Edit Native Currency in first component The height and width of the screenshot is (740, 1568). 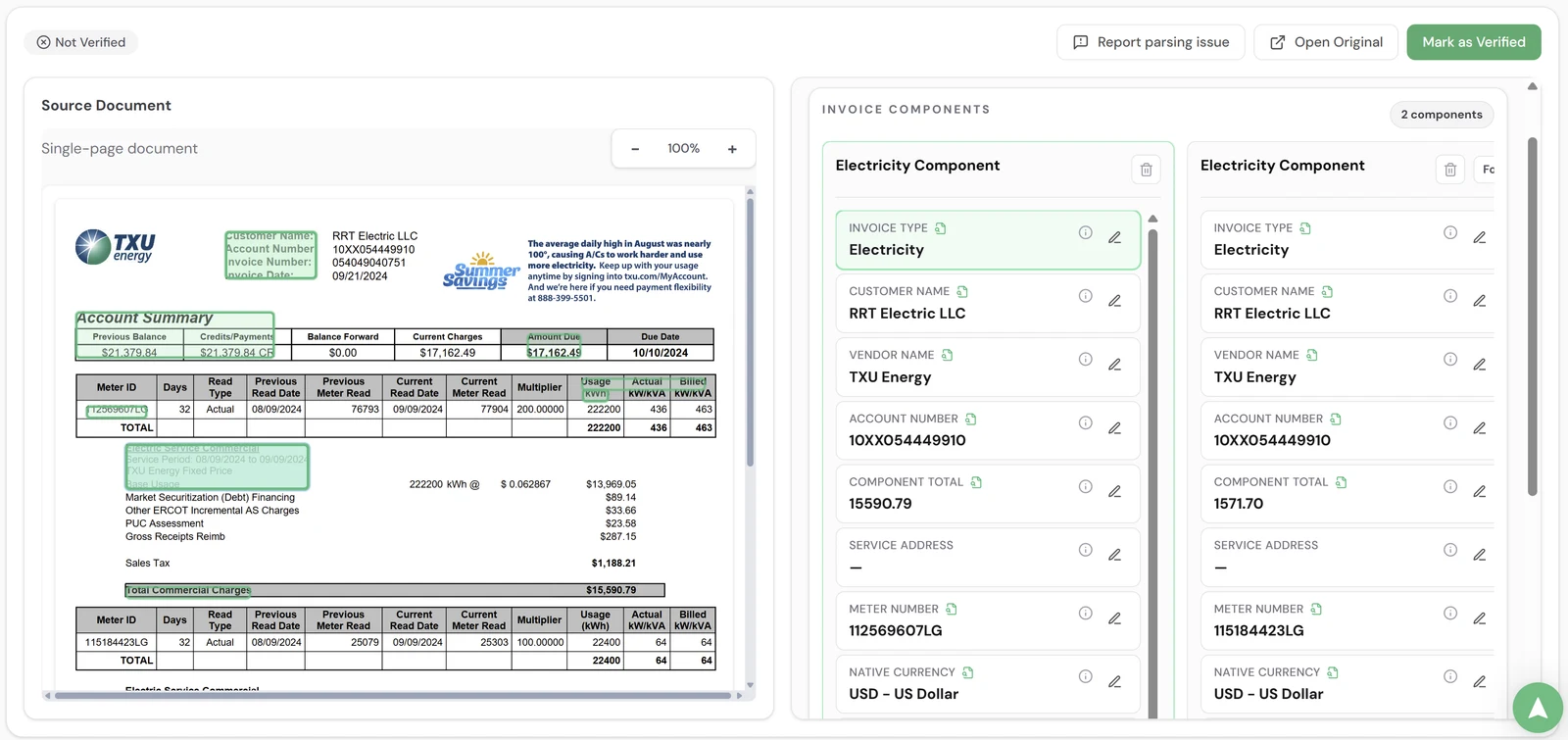[1115, 682]
